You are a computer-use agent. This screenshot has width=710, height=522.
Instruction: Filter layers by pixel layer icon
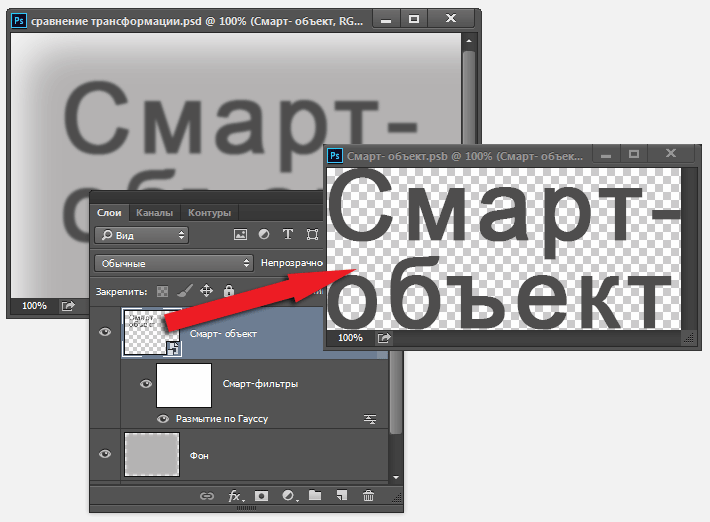point(240,234)
